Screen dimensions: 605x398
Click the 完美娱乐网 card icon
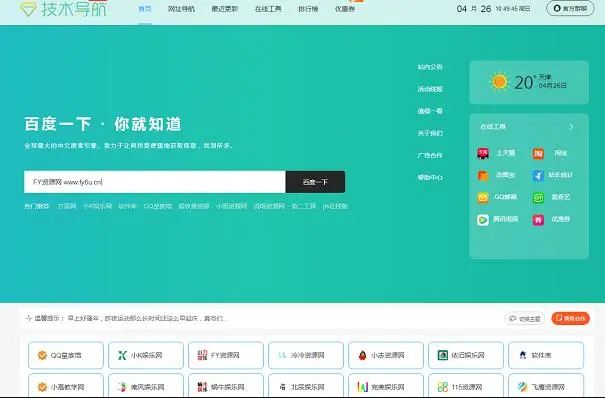[362, 387]
